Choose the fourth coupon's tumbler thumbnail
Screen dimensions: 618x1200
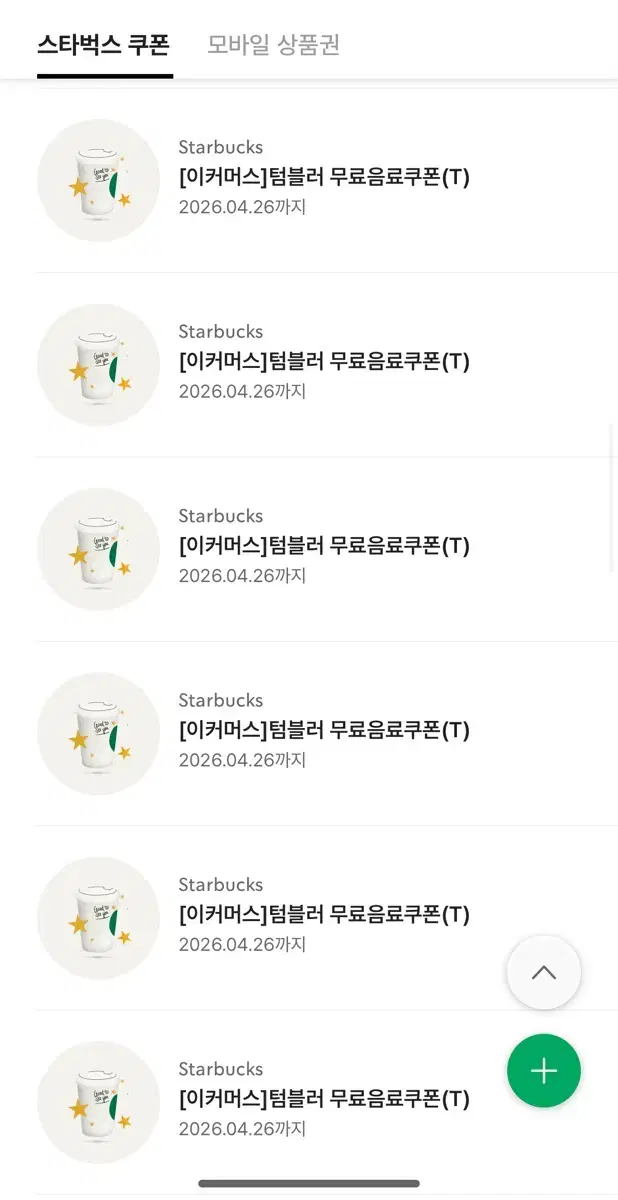tap(98, 733)
